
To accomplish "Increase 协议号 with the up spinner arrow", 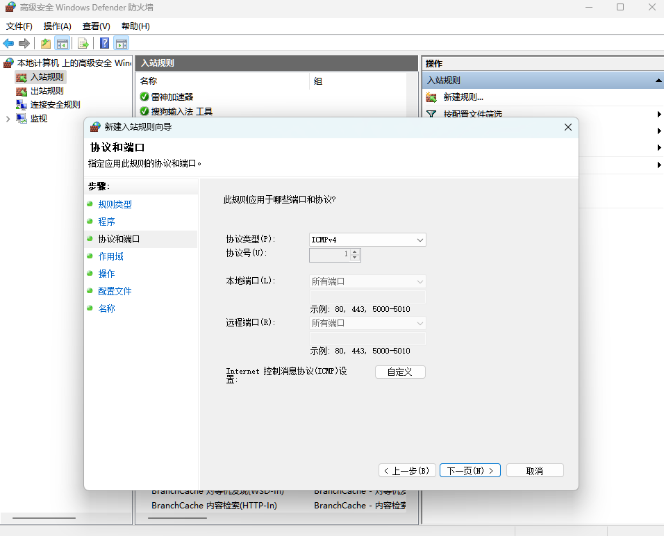I will point(355,252).
